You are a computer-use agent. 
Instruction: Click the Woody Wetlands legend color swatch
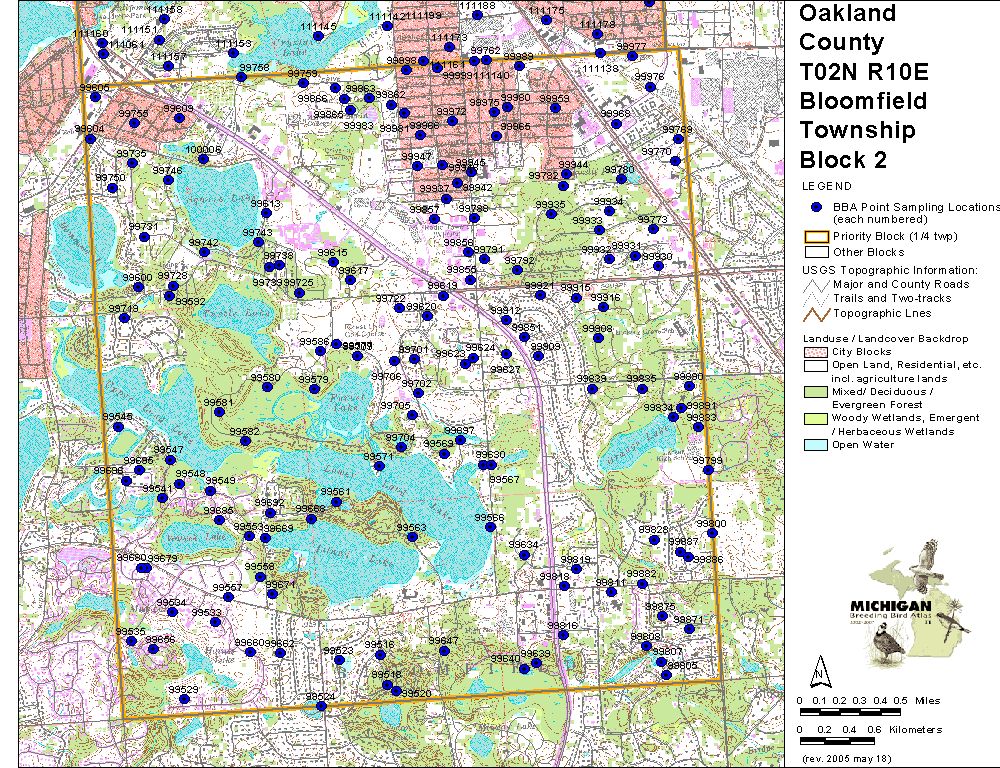tap(816, 418)
